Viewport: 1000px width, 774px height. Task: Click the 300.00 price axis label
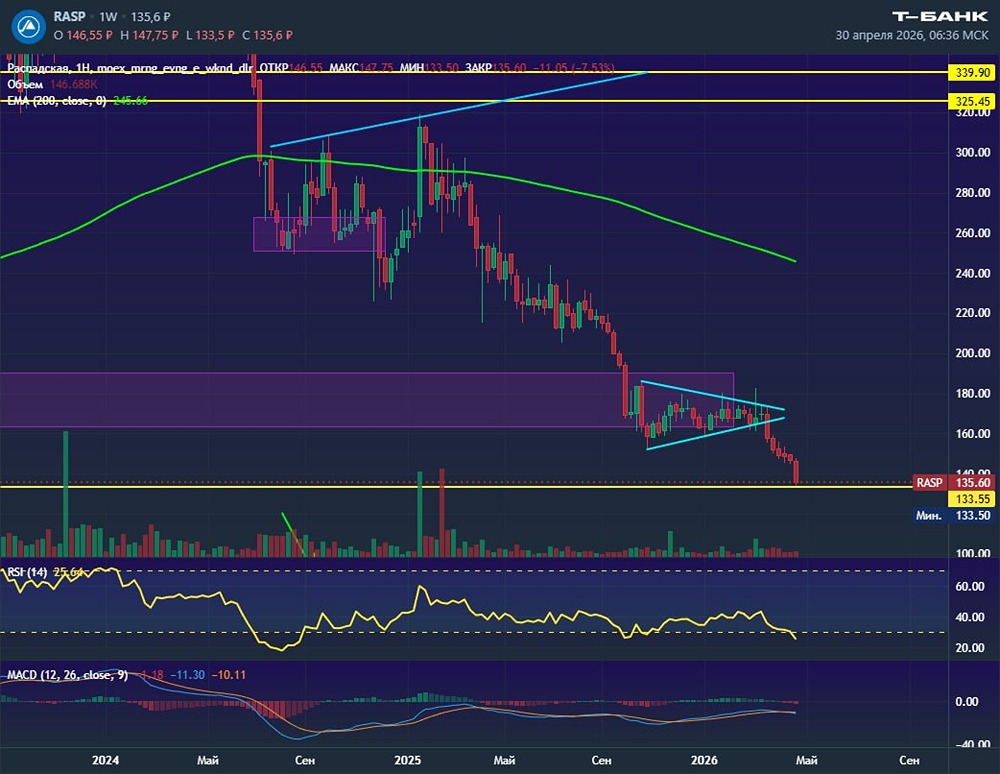point(973,152)
